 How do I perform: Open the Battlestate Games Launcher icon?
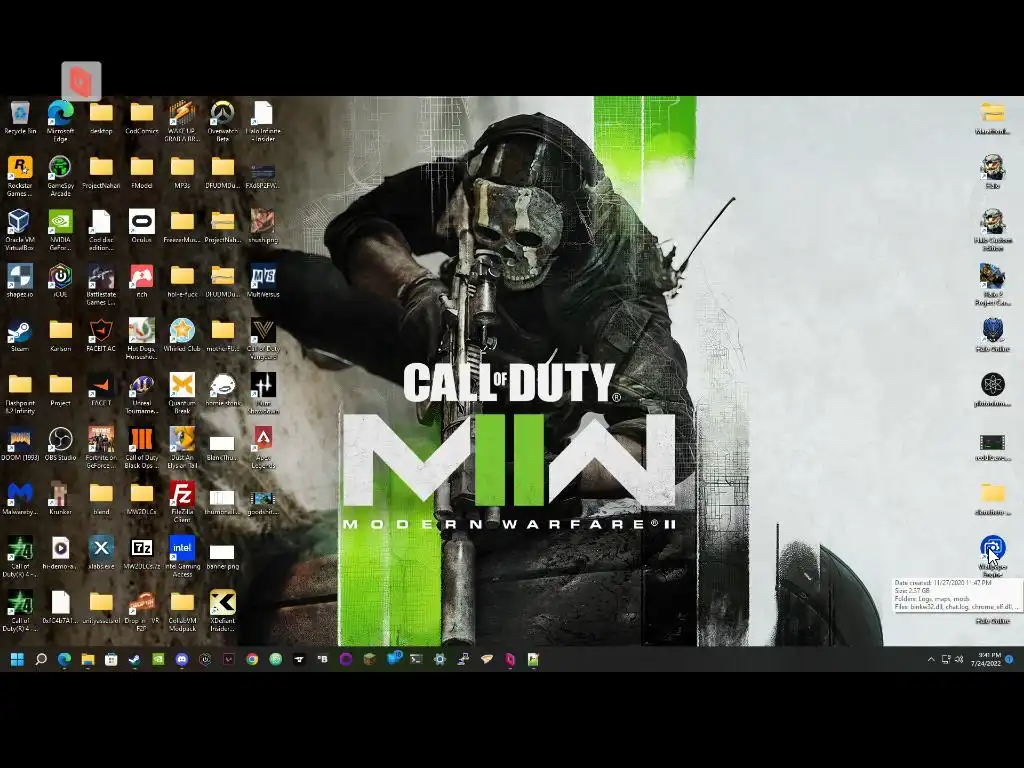pyautogui.click(x=101, y=284)
